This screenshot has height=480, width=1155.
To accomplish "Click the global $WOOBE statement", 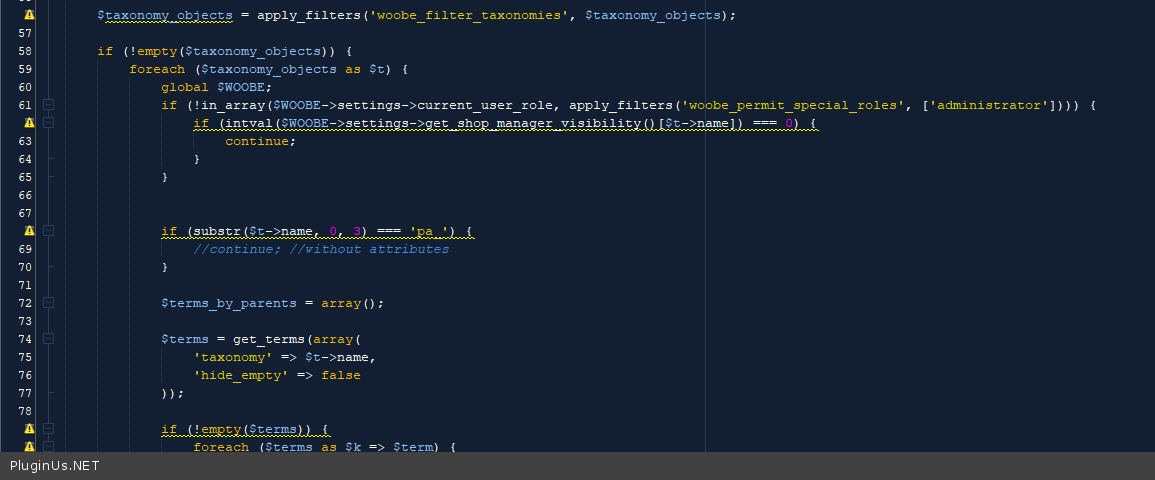I will tap(208, 87).
